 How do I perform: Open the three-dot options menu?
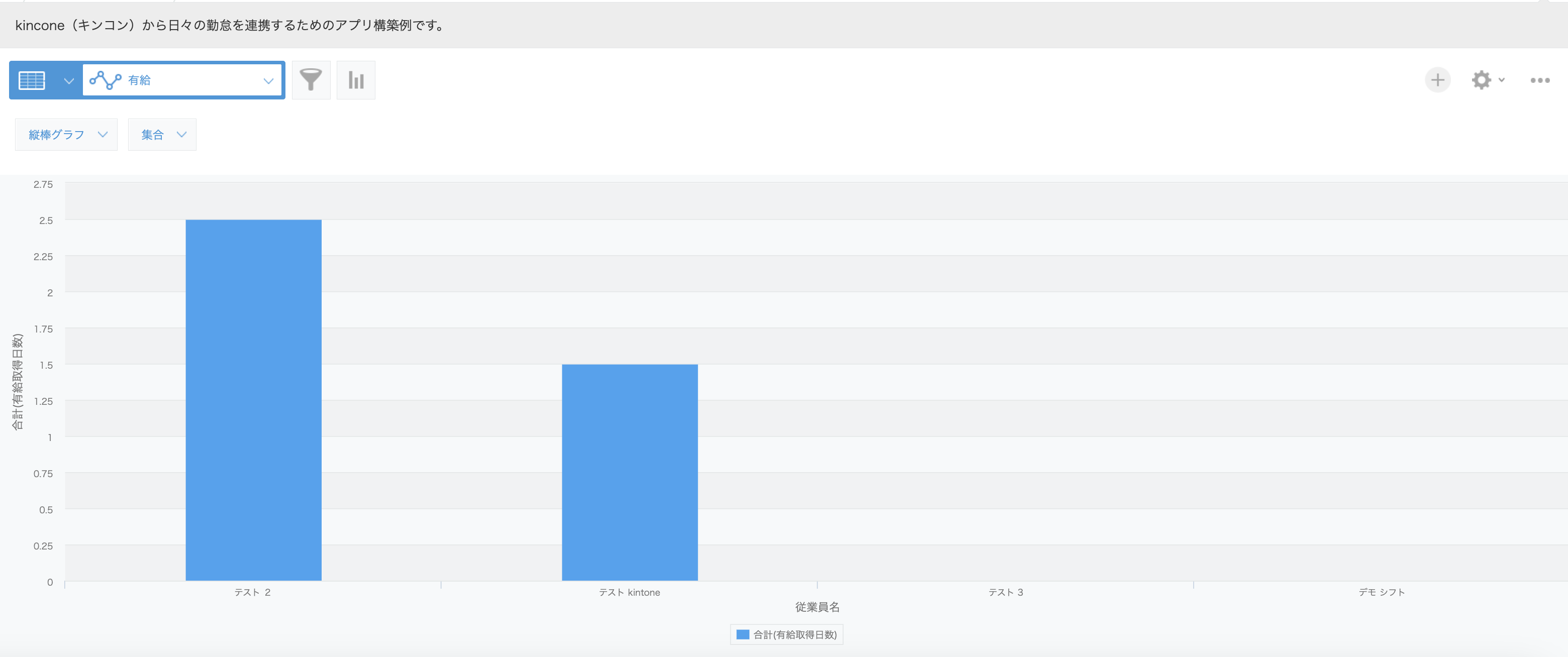coord(1540,80)
